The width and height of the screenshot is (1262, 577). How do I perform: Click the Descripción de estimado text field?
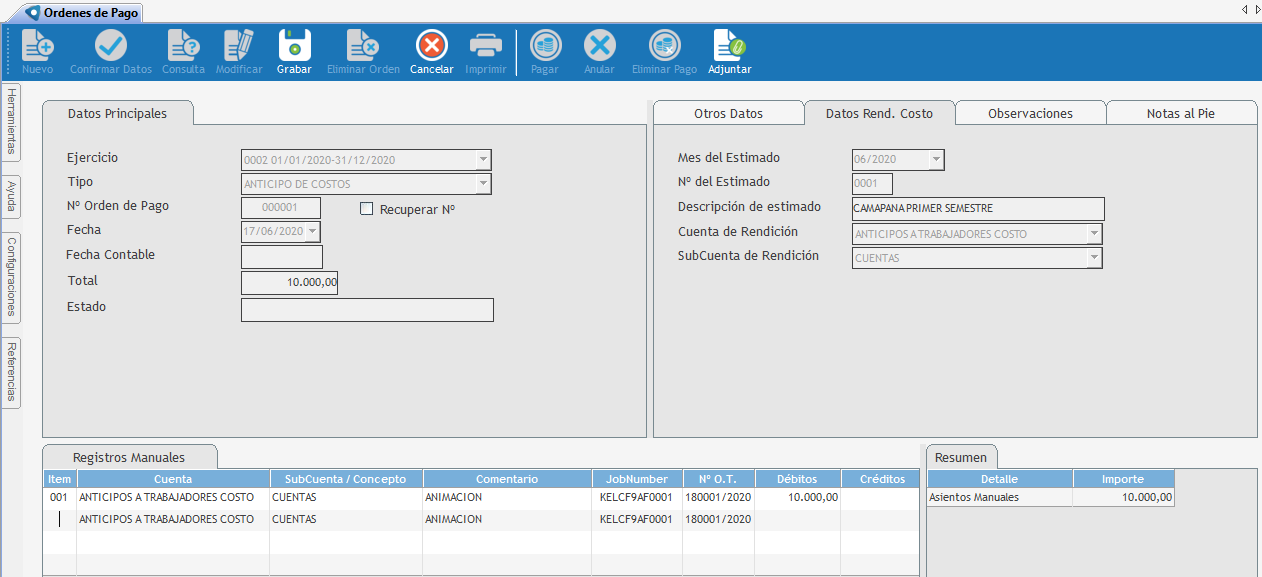[977, 209]
